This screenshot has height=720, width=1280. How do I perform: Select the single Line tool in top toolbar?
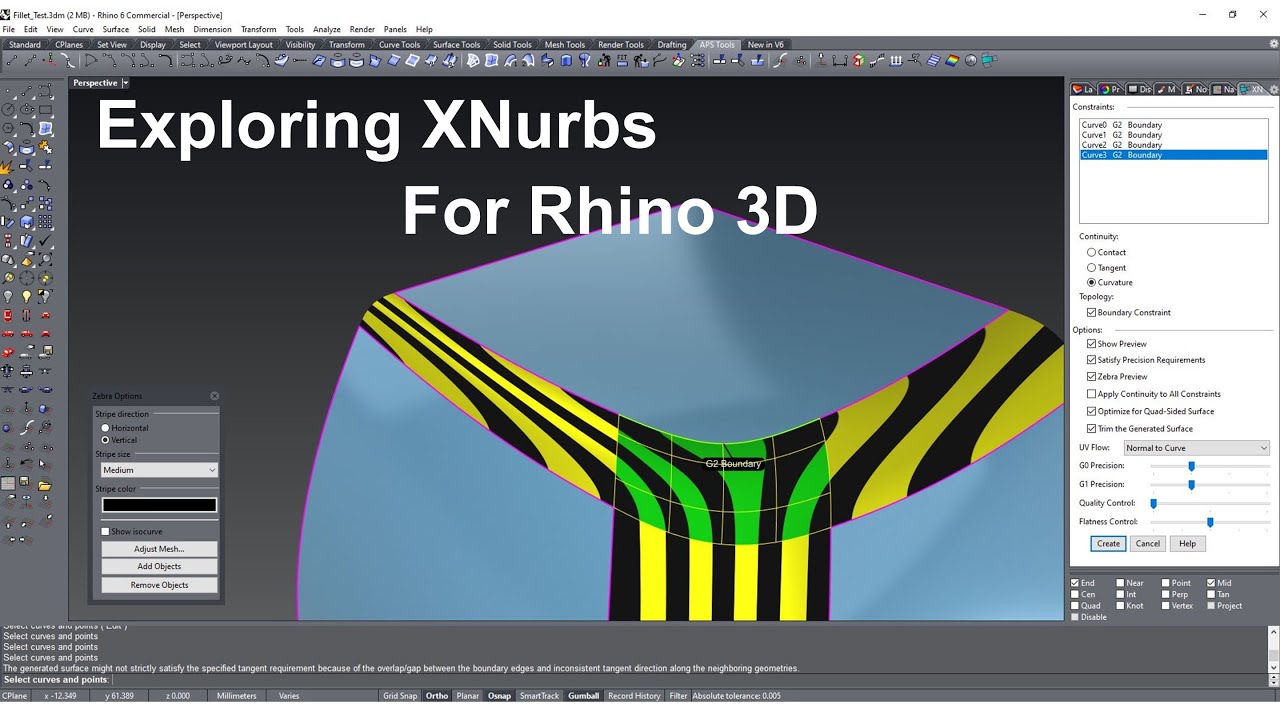(x=13, y=60)
